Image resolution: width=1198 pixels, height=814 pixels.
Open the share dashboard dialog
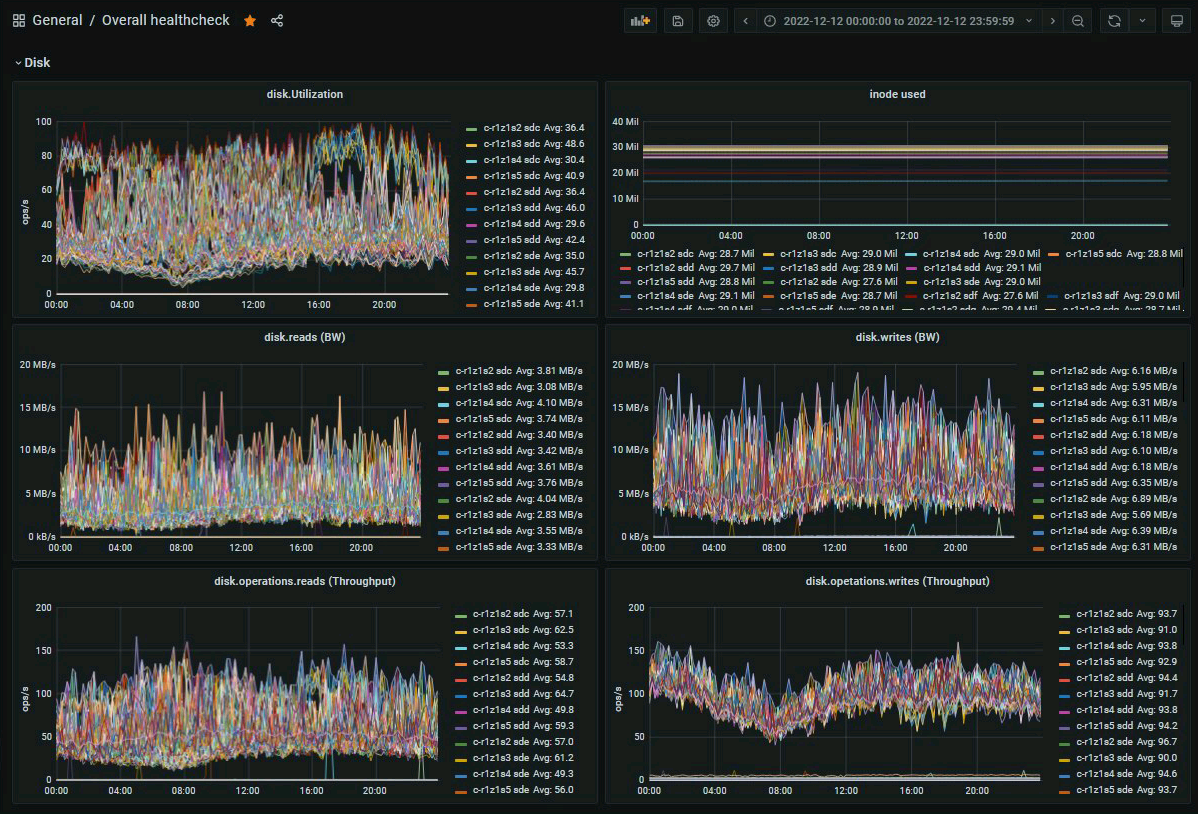pyautogui.click(x=277, y=20)
